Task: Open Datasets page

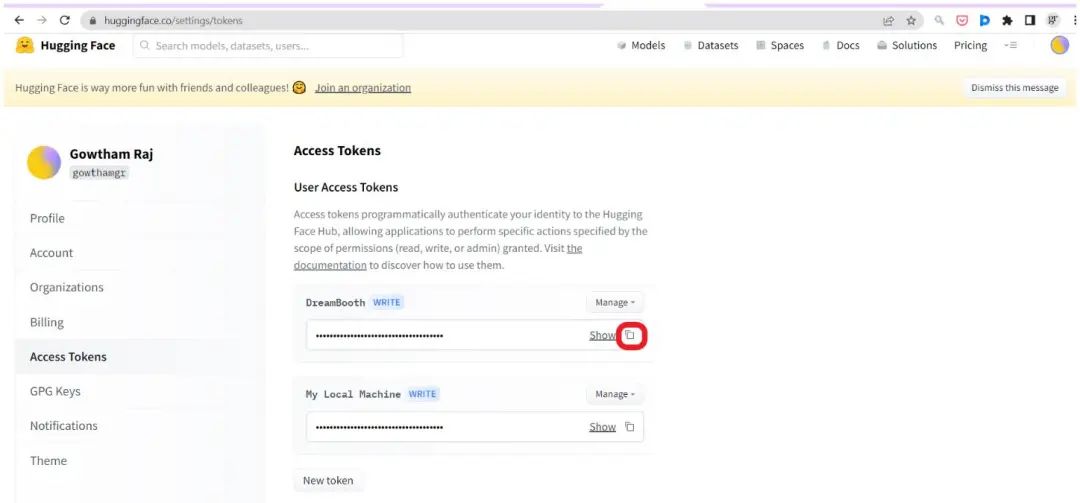Action: click(711, 45)
